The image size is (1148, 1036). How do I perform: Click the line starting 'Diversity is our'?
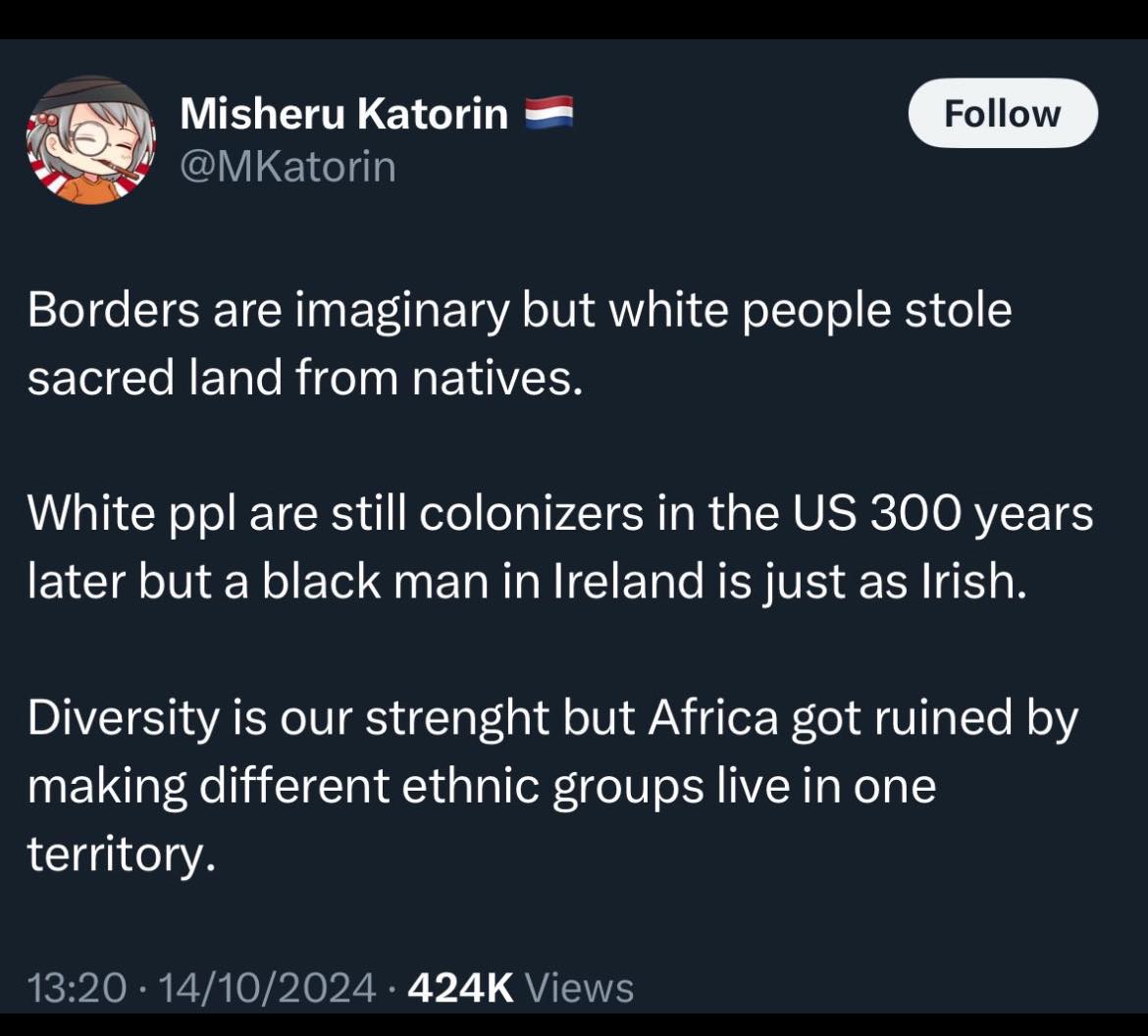tap(552, 718)
